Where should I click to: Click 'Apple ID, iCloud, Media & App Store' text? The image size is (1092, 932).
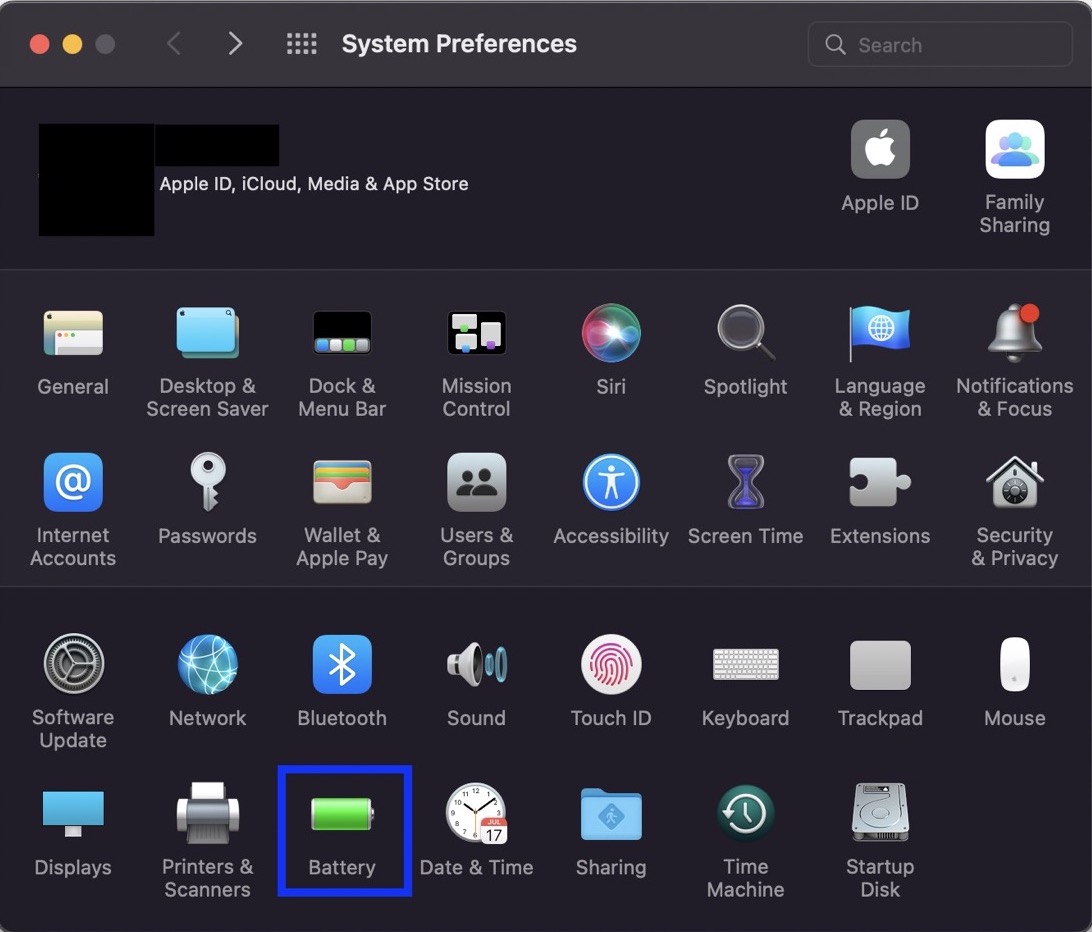[314, 184]
